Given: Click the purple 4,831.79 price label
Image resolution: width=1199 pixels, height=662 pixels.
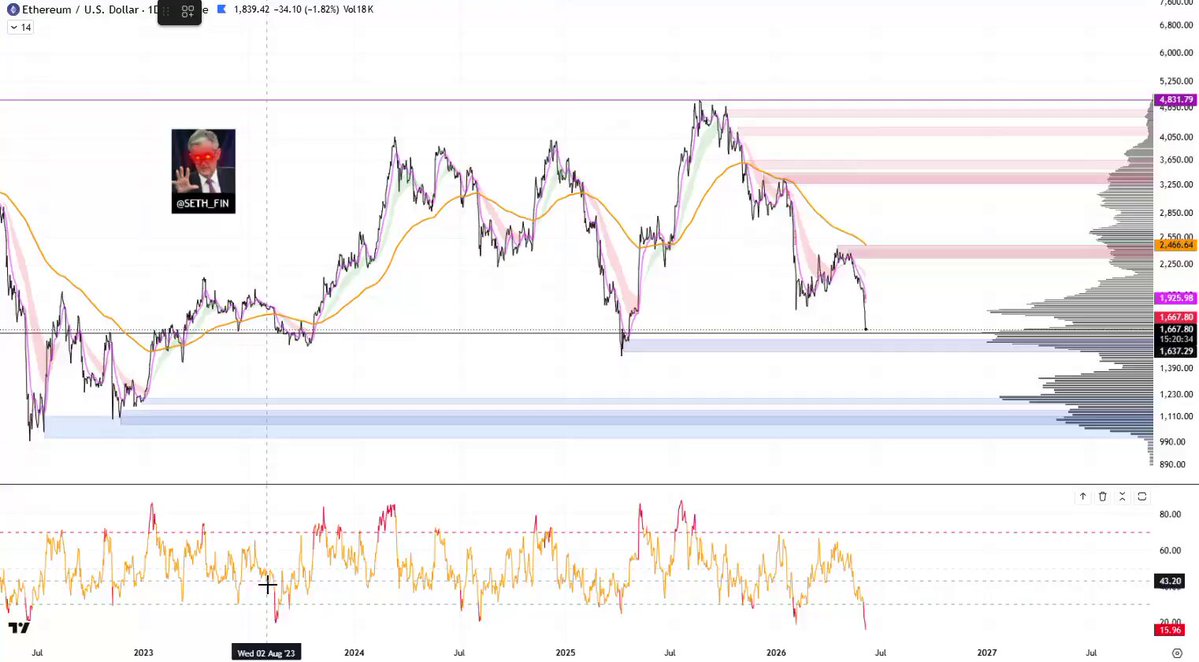Looking at the screenshot, I should pyautogui.click(x=1175, y=100).
